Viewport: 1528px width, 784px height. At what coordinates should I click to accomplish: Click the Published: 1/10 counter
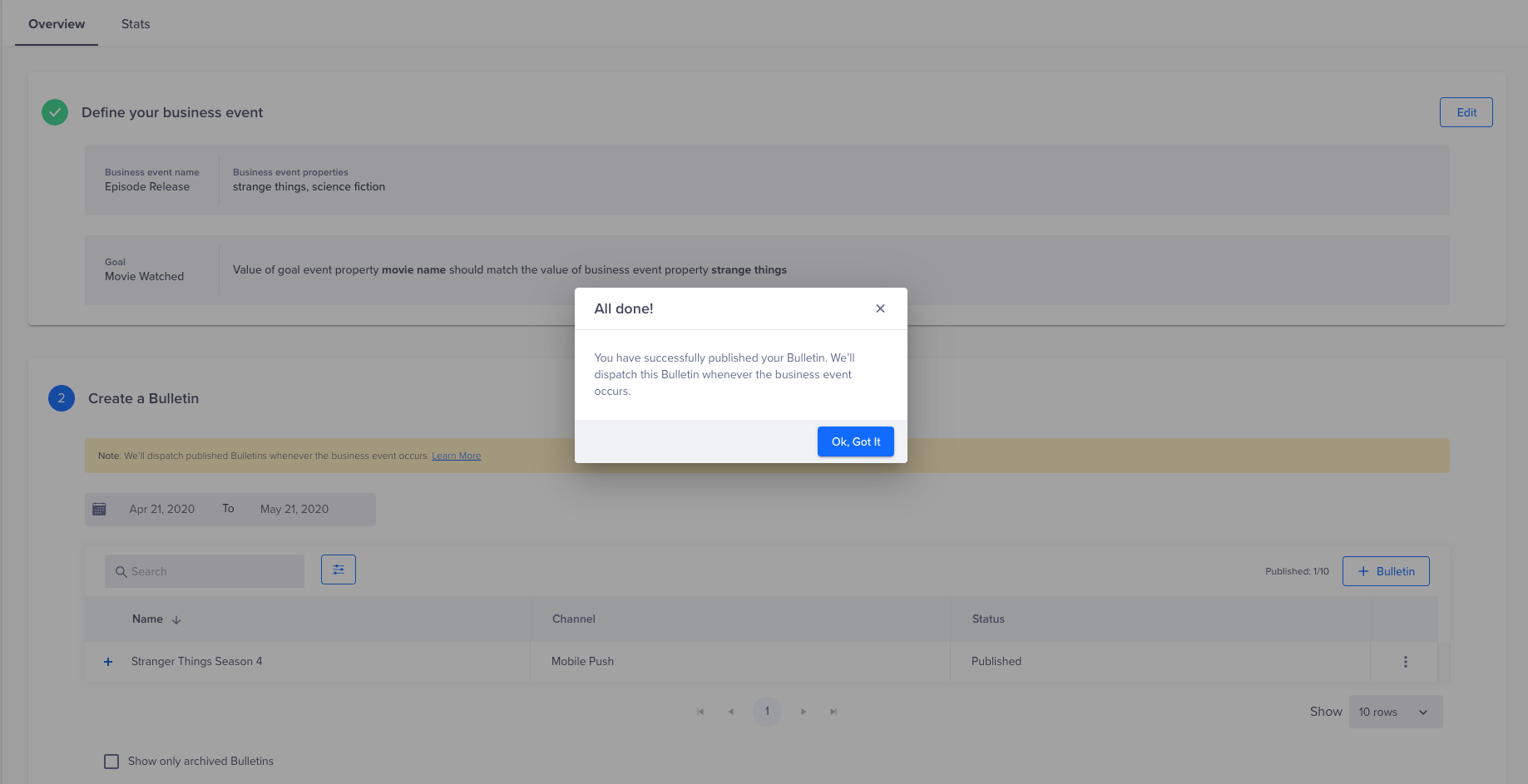tap(1297, 571)
